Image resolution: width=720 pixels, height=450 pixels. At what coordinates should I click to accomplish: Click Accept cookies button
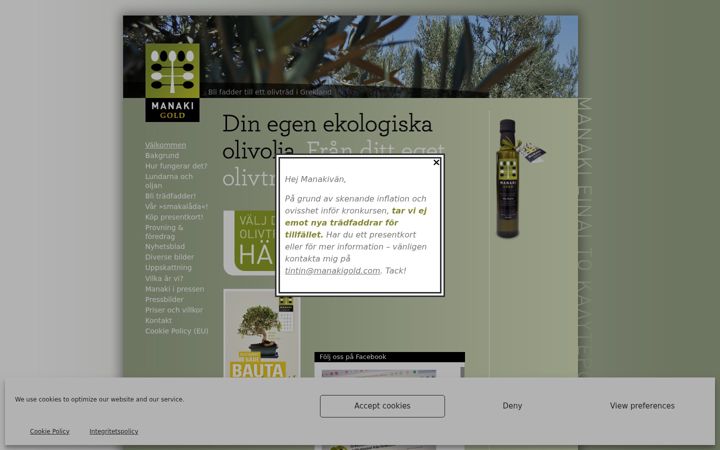click(382, 406)
